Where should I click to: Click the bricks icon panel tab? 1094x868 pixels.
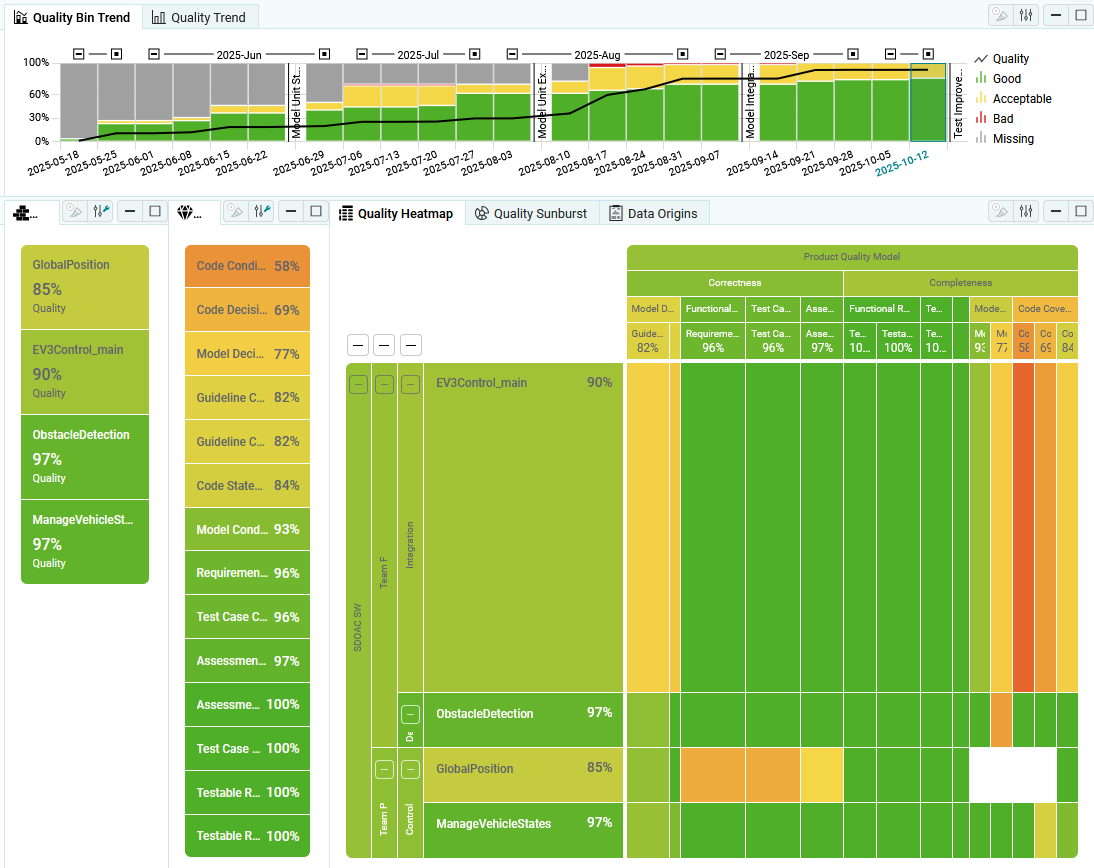(x=22, y=211)
